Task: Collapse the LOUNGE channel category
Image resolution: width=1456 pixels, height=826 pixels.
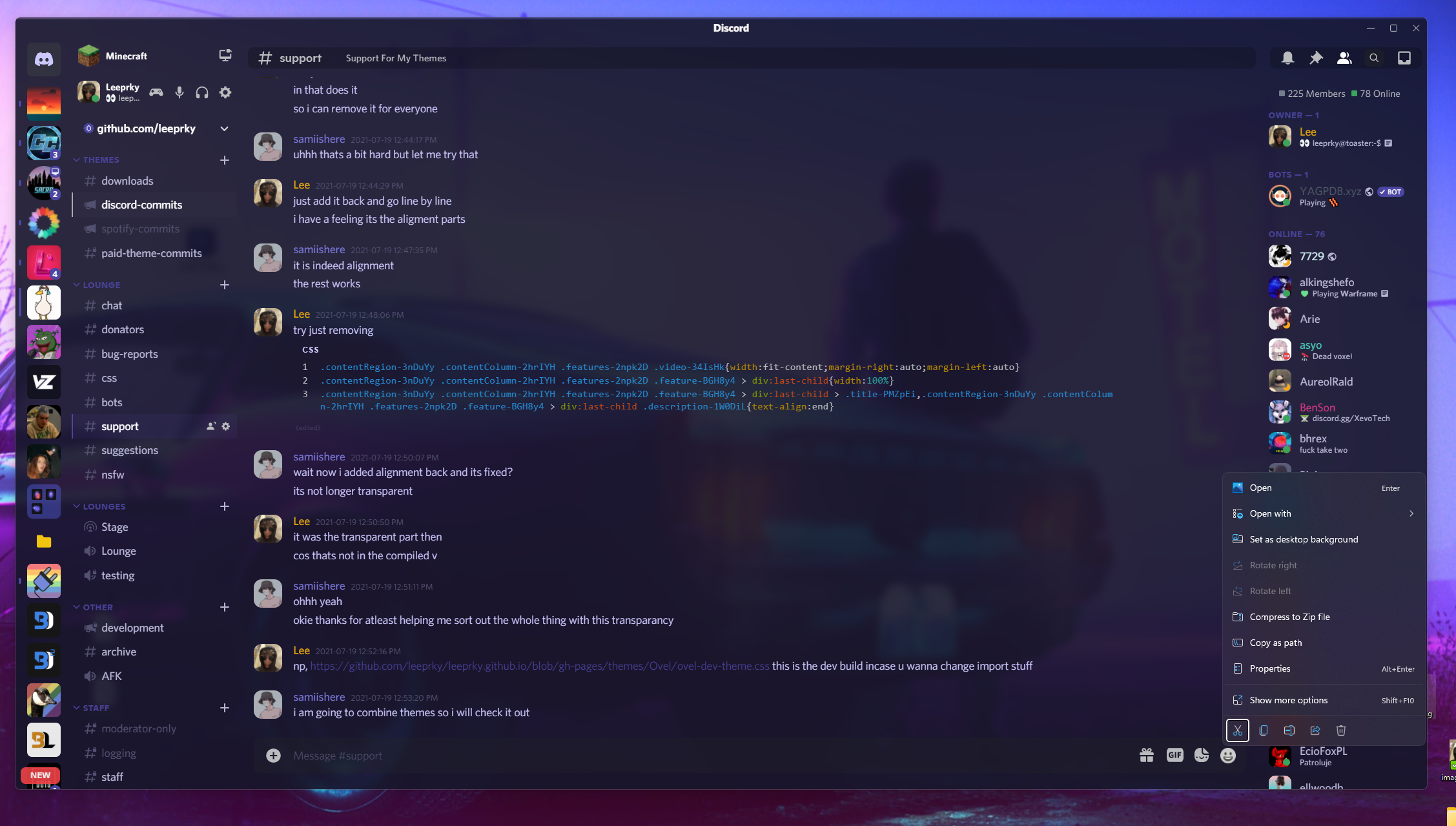Action: point(101,285)
